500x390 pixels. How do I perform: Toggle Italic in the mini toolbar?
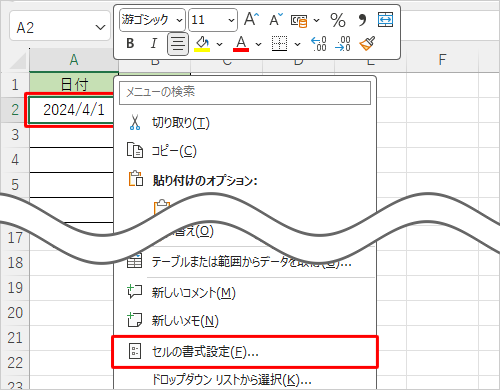[x=153, y=43]
